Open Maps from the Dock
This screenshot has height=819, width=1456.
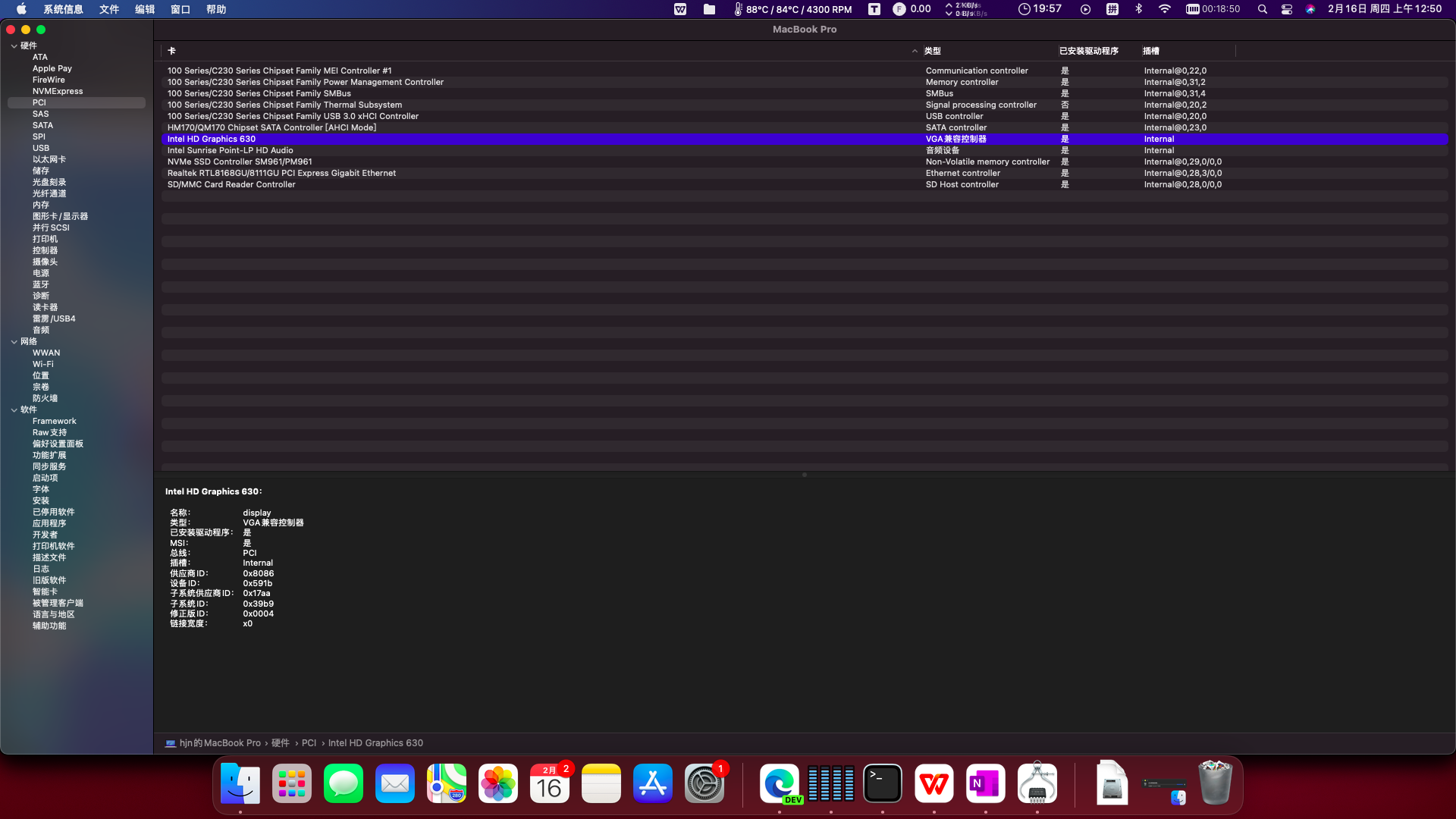447,783
